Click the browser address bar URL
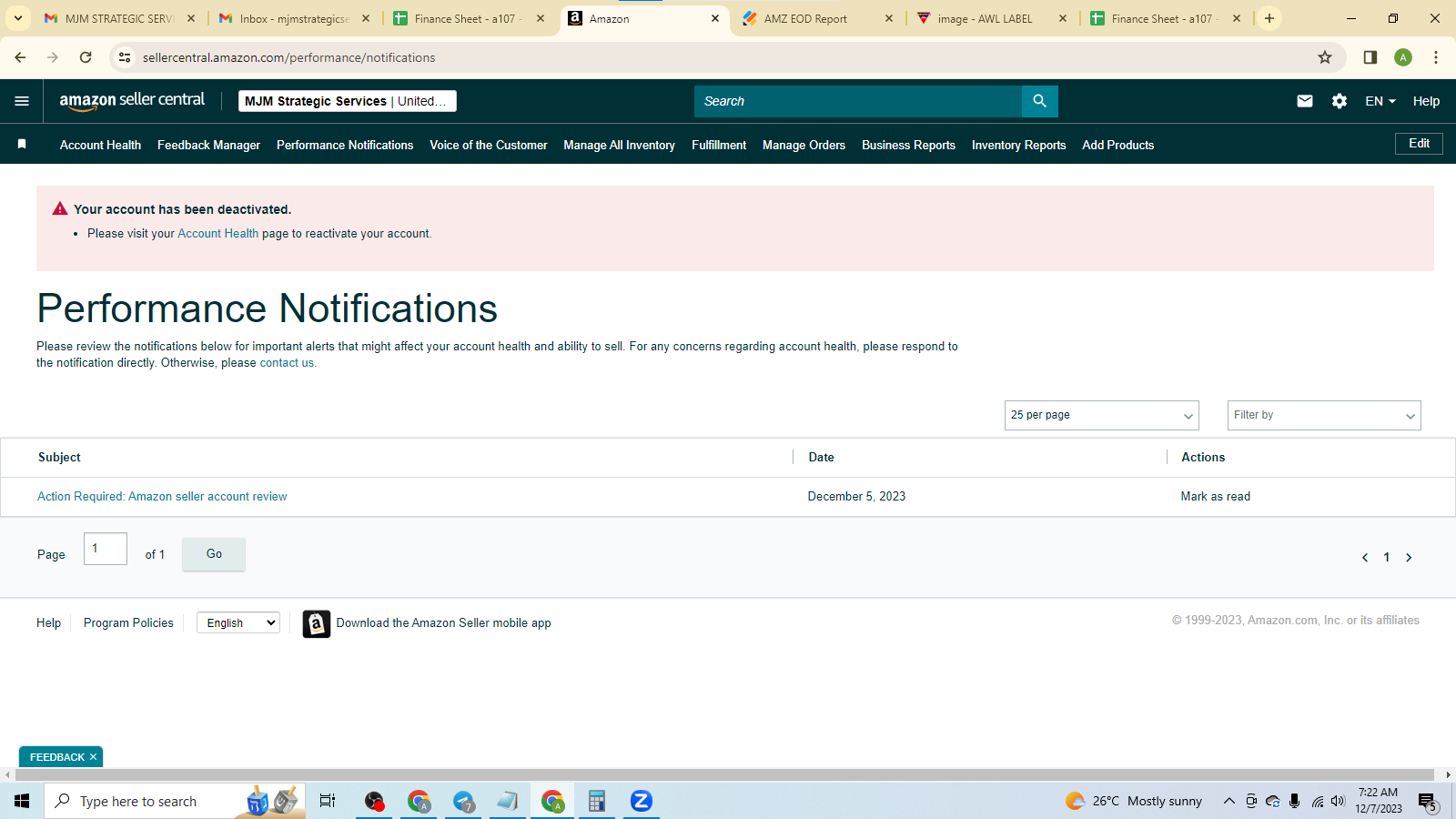 [288, 57]
